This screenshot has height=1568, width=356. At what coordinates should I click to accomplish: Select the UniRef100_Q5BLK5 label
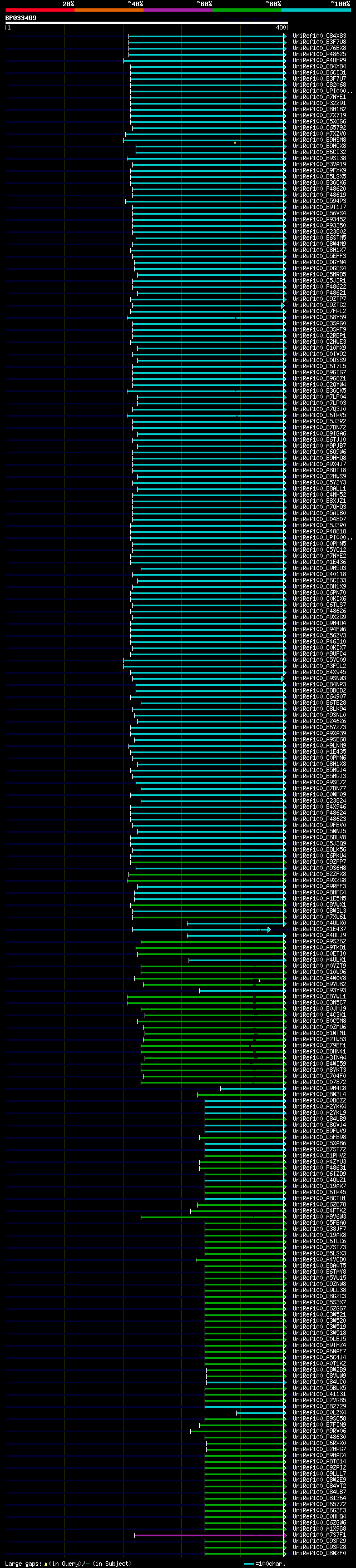tap(319, 1388)
